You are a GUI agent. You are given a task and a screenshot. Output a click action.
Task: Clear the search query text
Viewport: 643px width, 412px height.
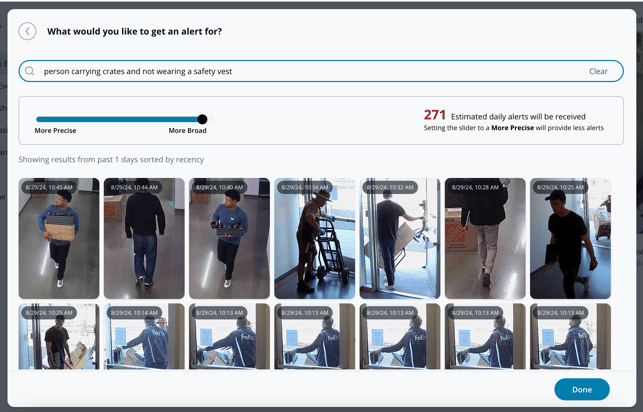pyautogui.click(x=598, y=72)
